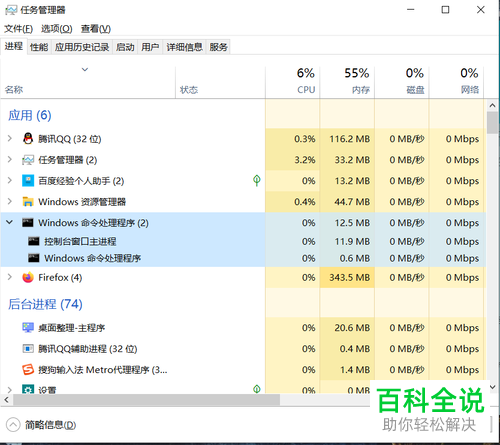Click 桌面整理 memory value 20.6 MB
The height and width of the screenshot is (445, 500).
(x=352, y=328)
